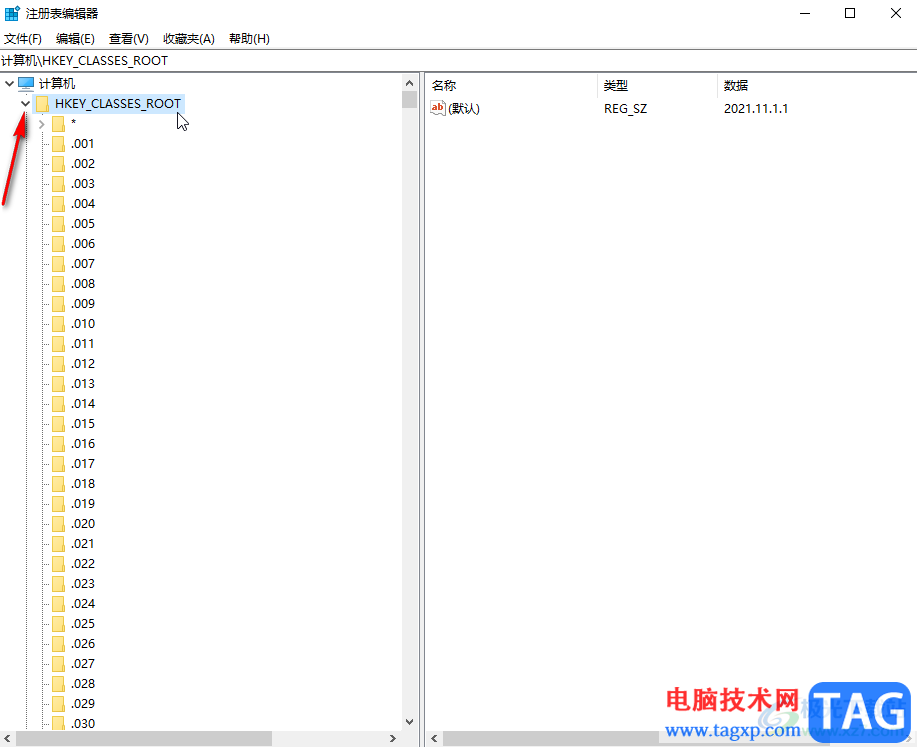
Task: Click the .019 key folder icon
Action: (58, 504)
